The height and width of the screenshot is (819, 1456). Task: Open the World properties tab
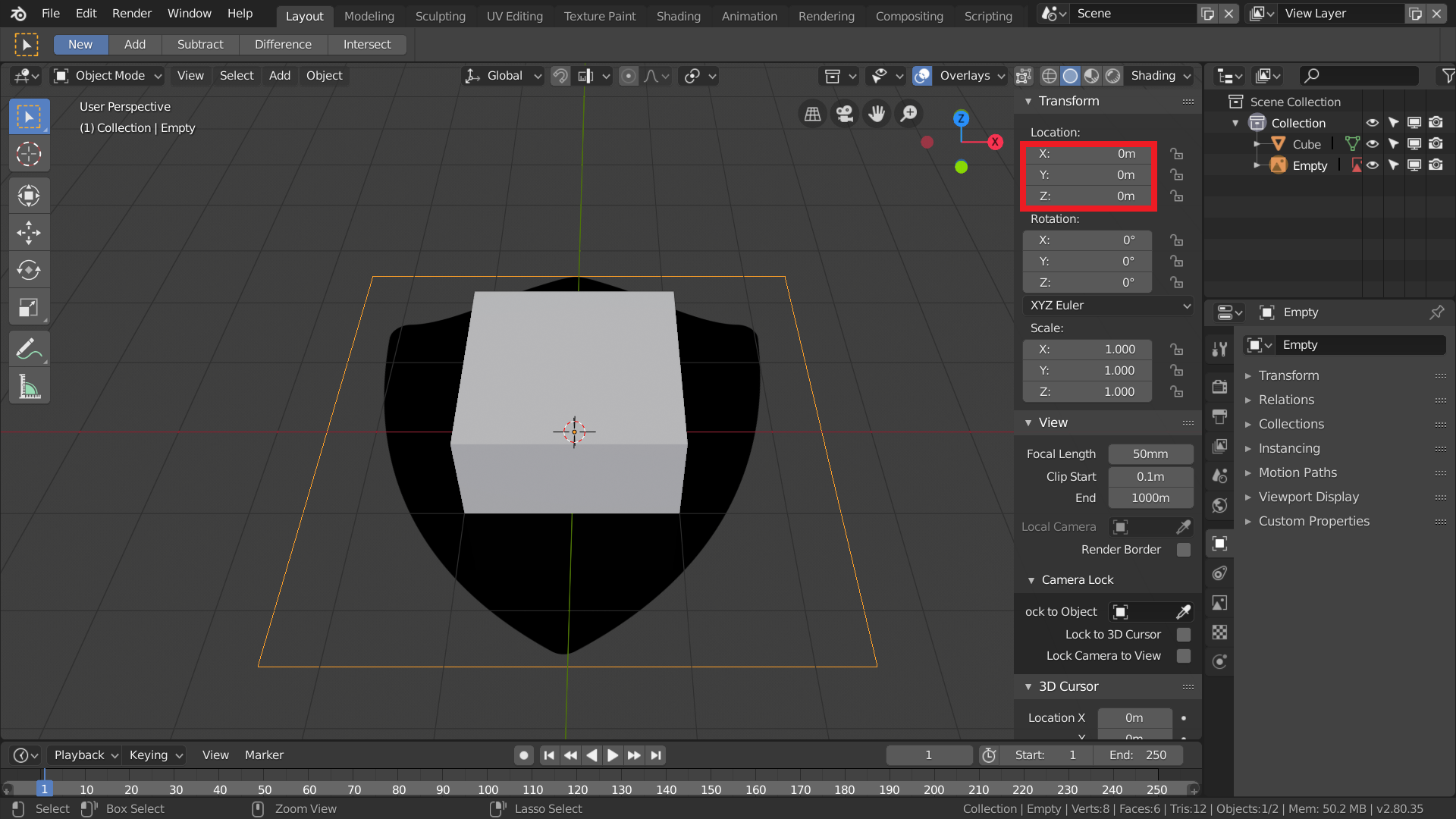[x=1219, y=505]
